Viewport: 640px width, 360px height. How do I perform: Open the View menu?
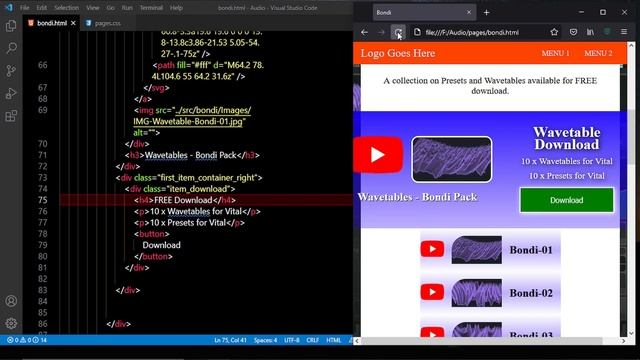[93, 8]
